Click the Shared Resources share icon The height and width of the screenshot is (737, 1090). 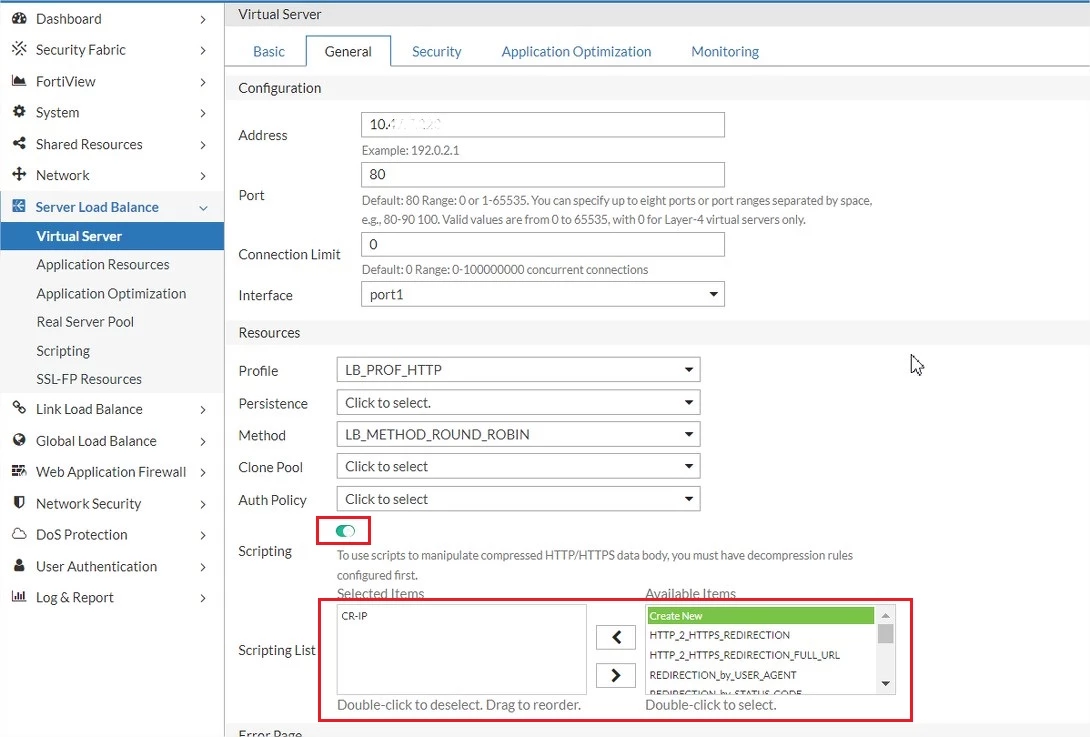19,143
